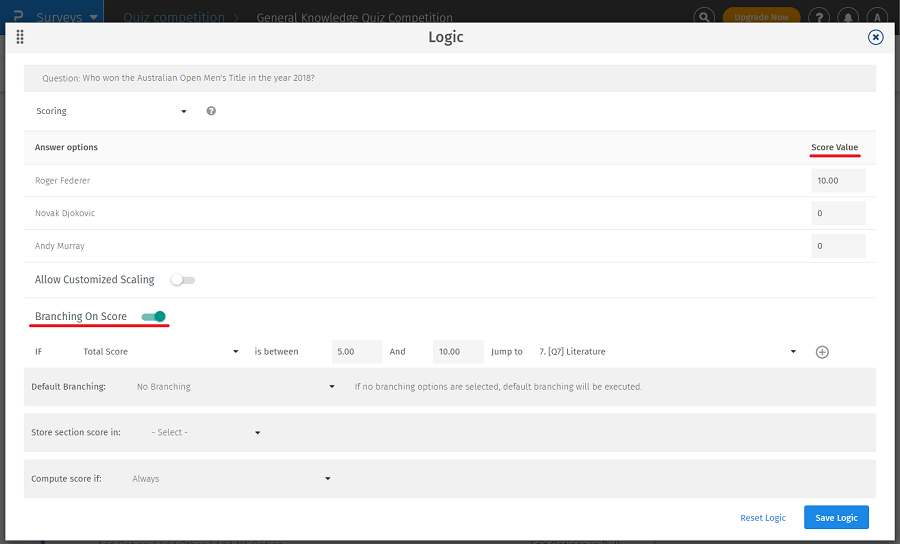Close the Logic dialog with X icon
900x544 pixels.
(875, 37)
